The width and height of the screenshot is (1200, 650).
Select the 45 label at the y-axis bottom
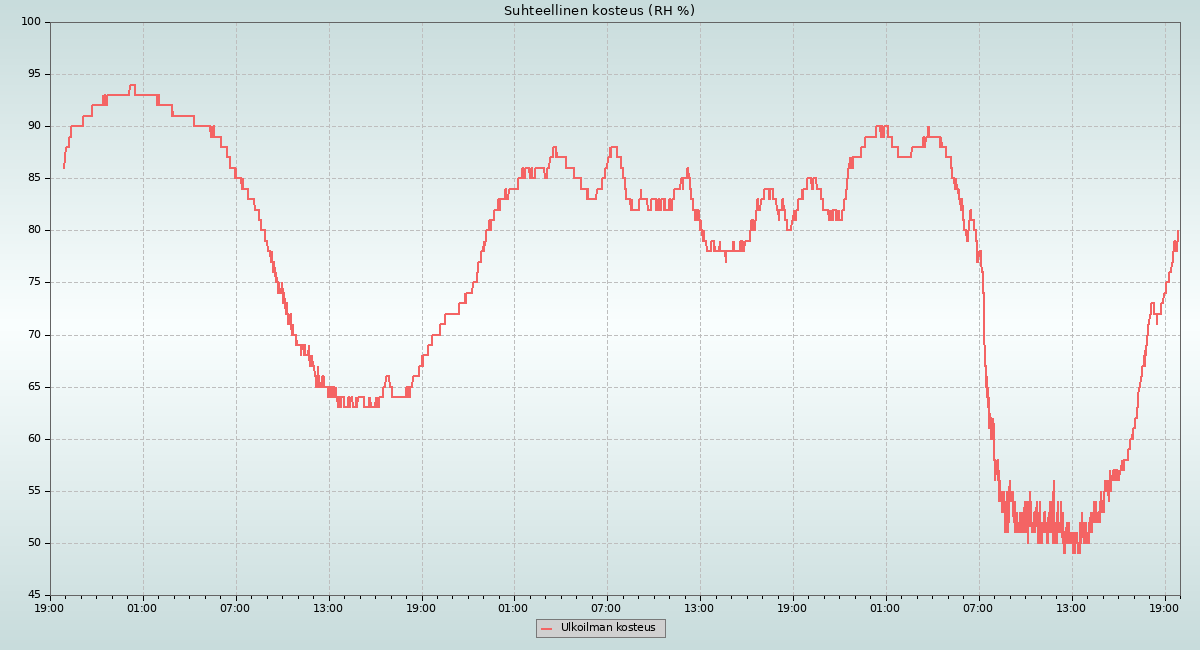[34, 596]
